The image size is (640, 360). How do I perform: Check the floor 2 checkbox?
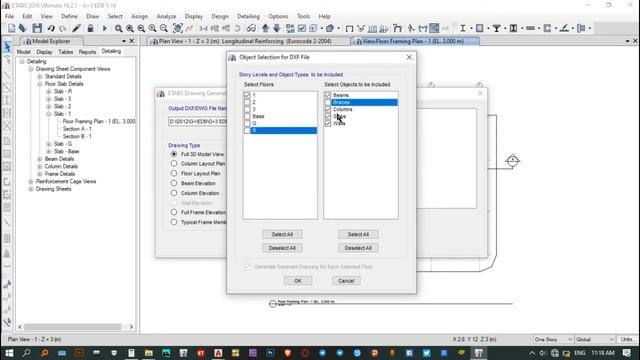pyautogui.click(x=247, y=102)
